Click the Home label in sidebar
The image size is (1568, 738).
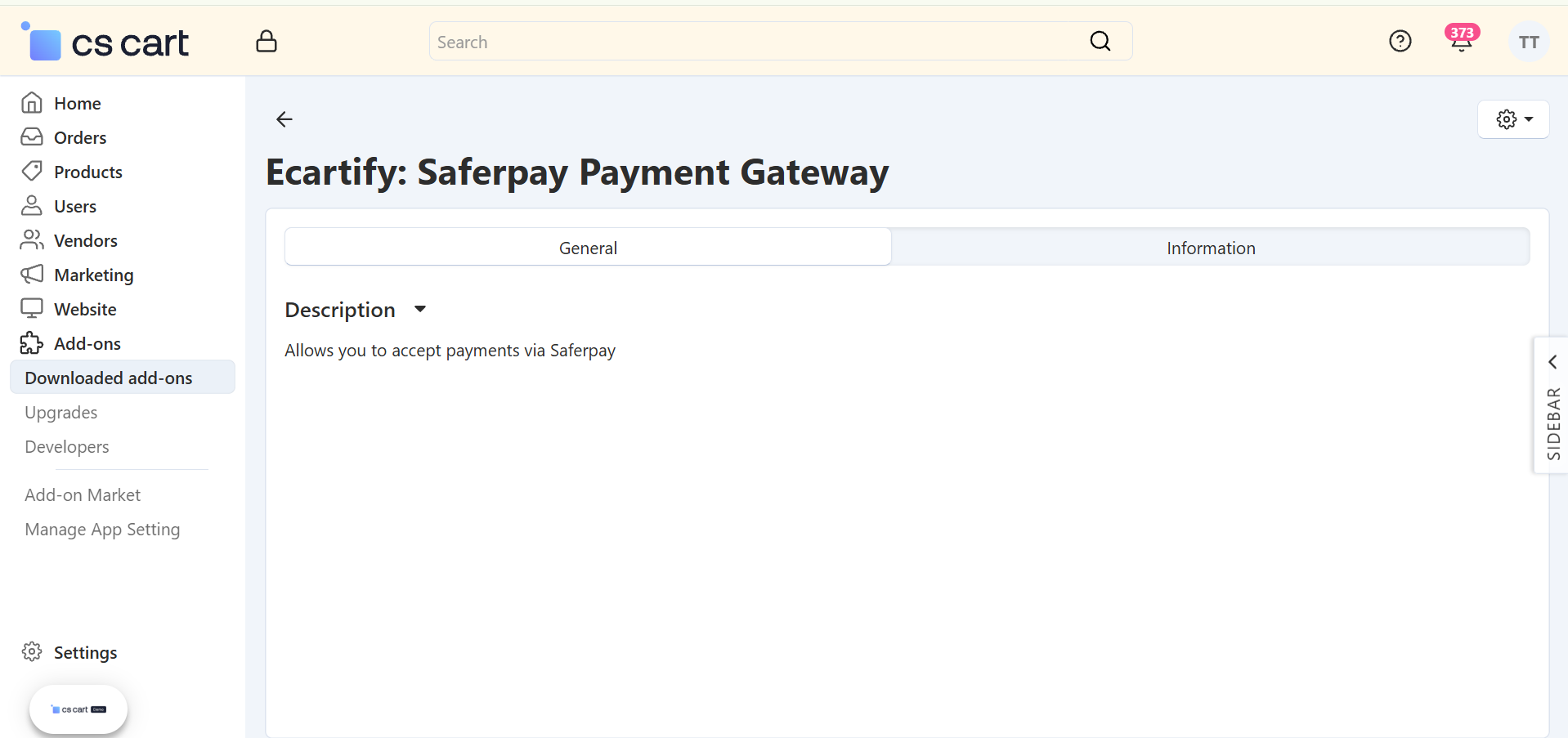pos(78,104)
